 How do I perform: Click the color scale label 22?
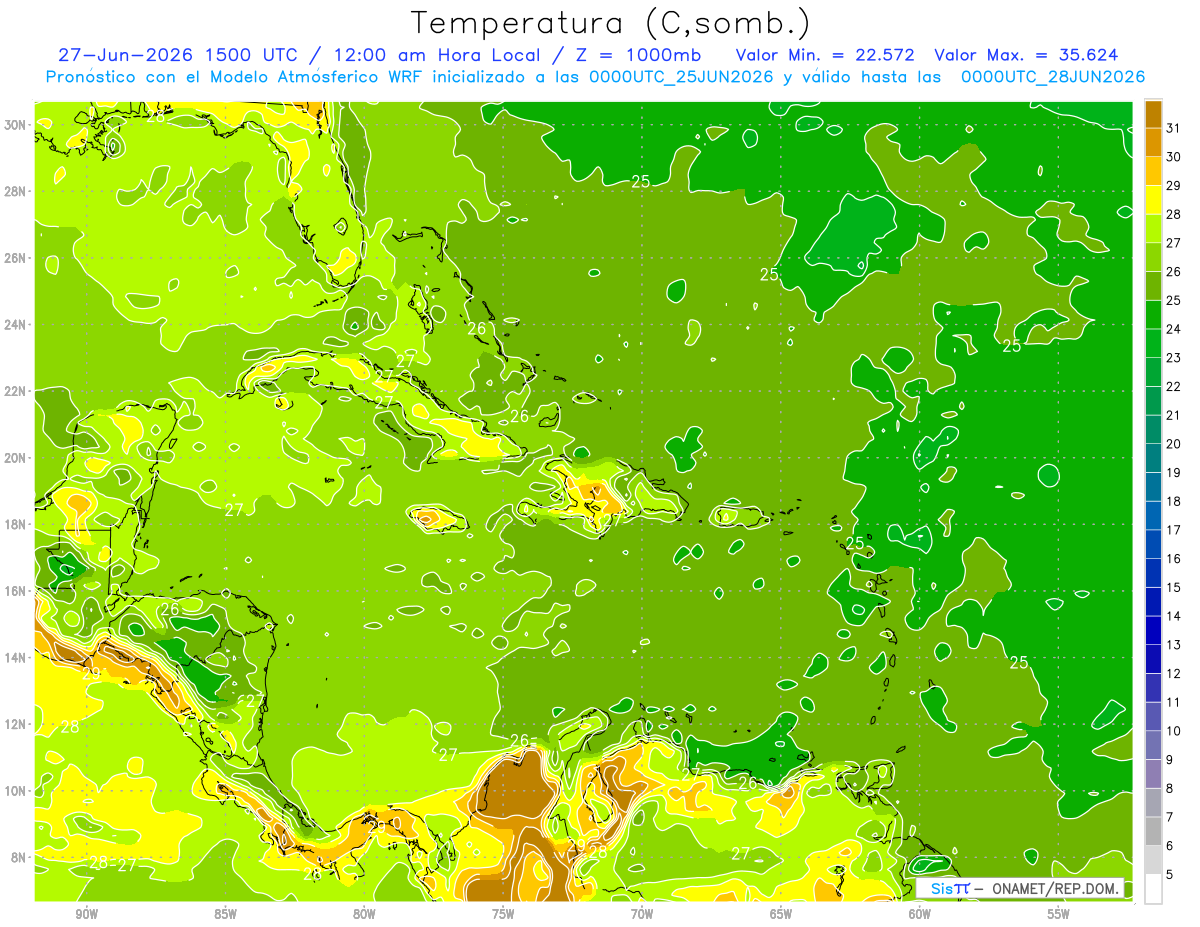1174,387
